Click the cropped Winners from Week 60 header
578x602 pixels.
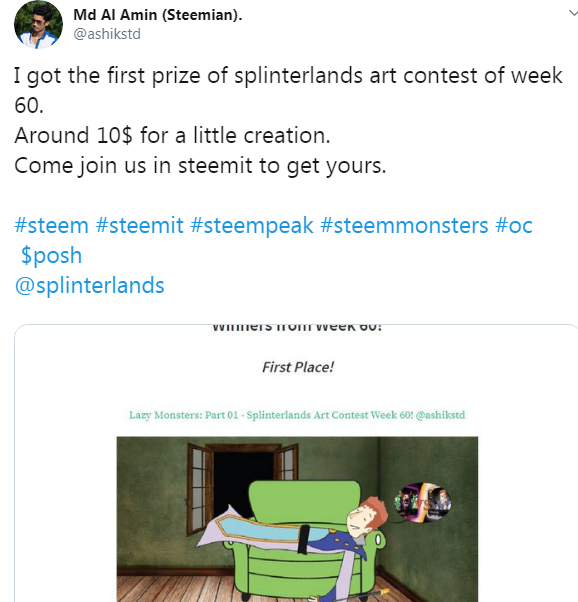point(297,327)
